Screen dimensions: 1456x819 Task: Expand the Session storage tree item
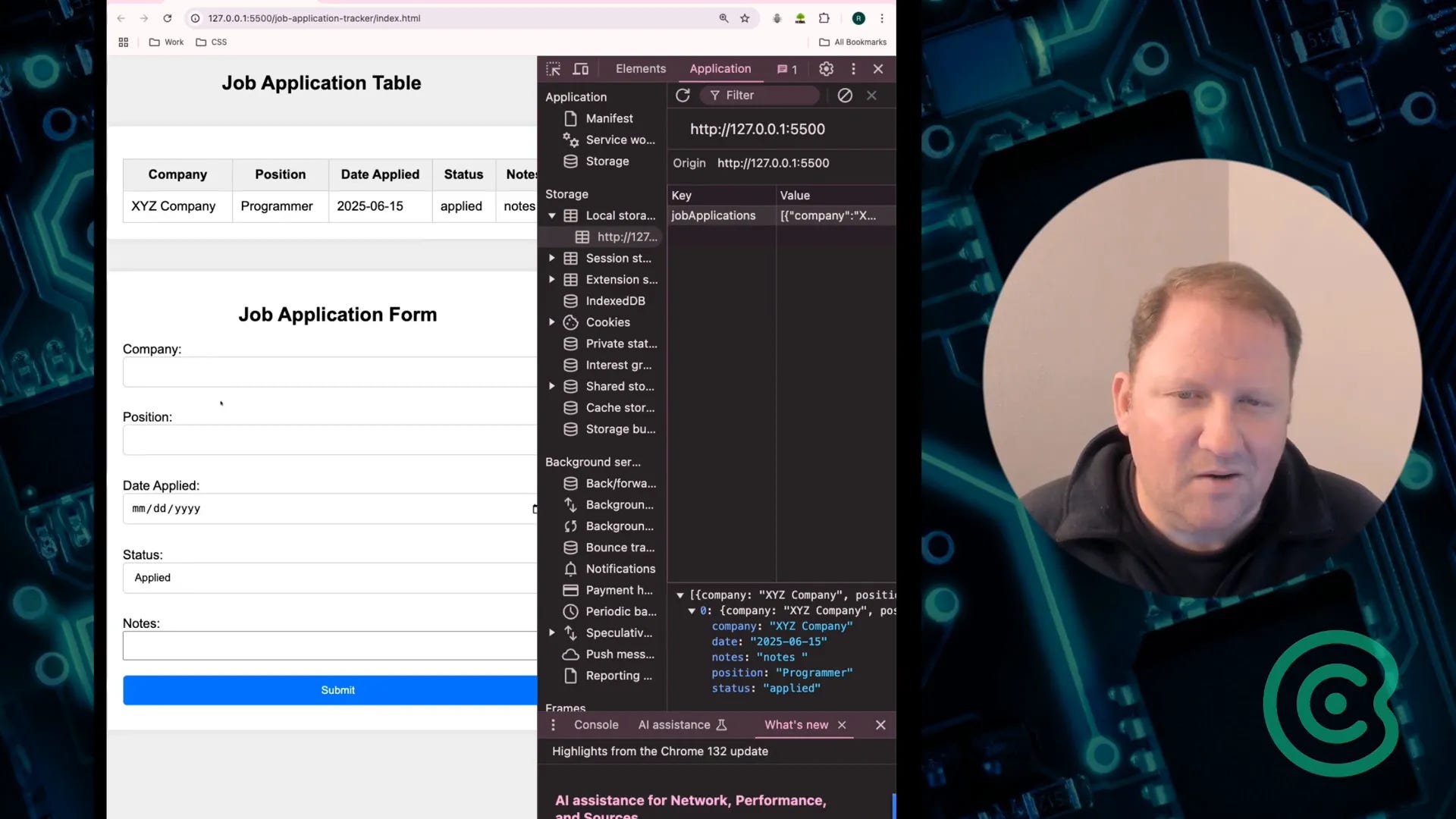[x=552, y=259]
